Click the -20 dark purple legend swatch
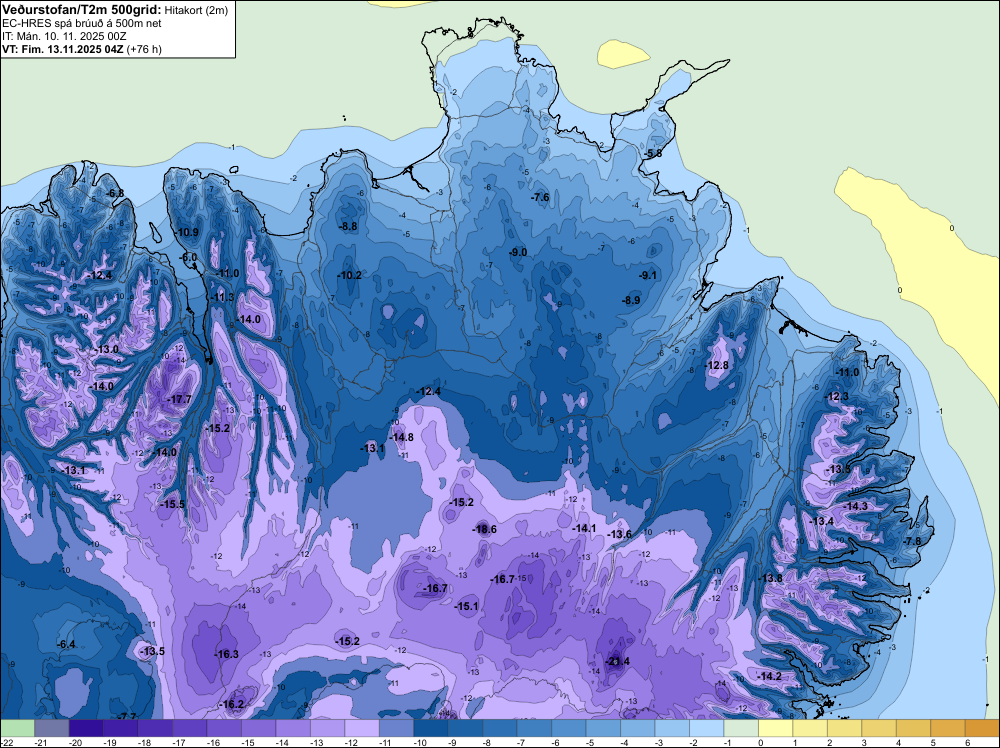The width and height of the screenshot is (1000, 748). pyautogui.click(x=86, y=728)
